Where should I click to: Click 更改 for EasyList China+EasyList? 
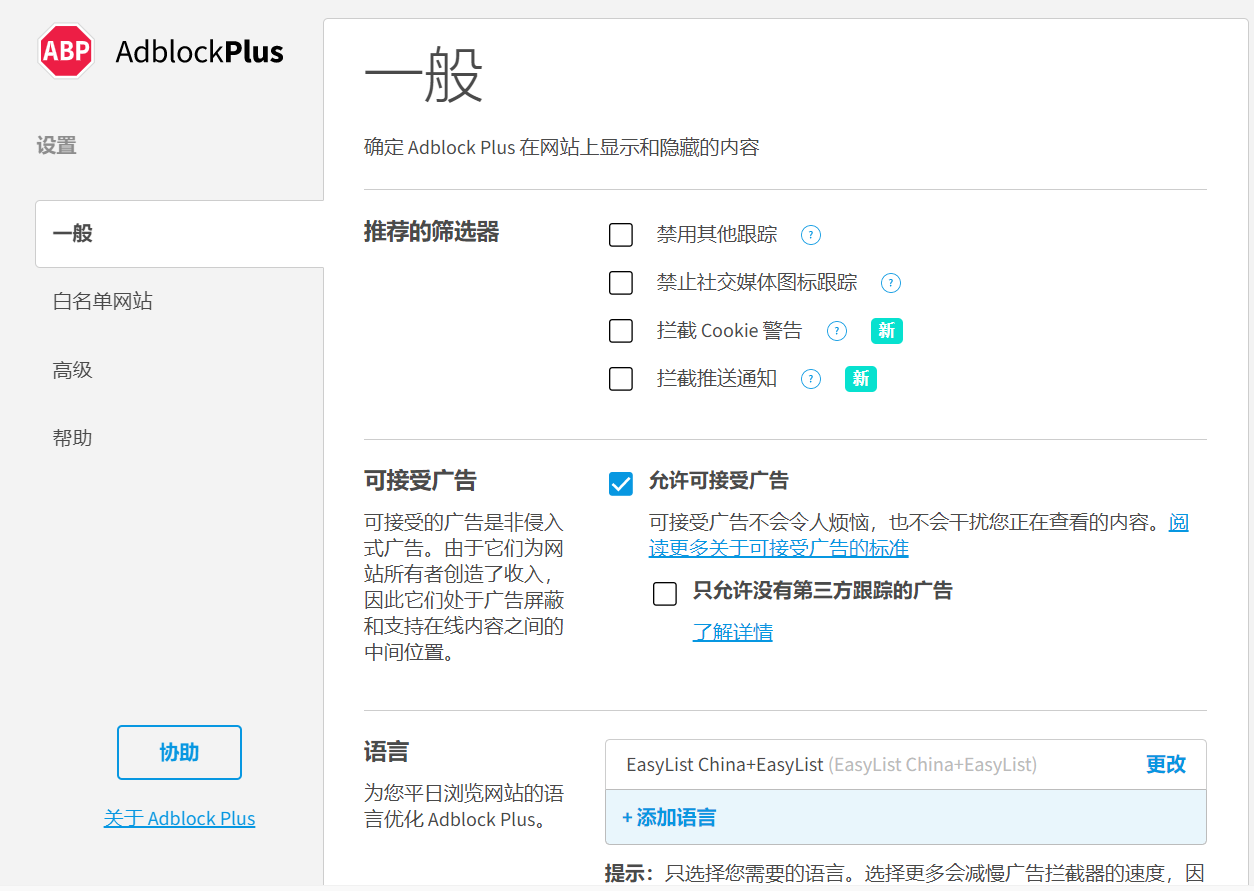1166,764
